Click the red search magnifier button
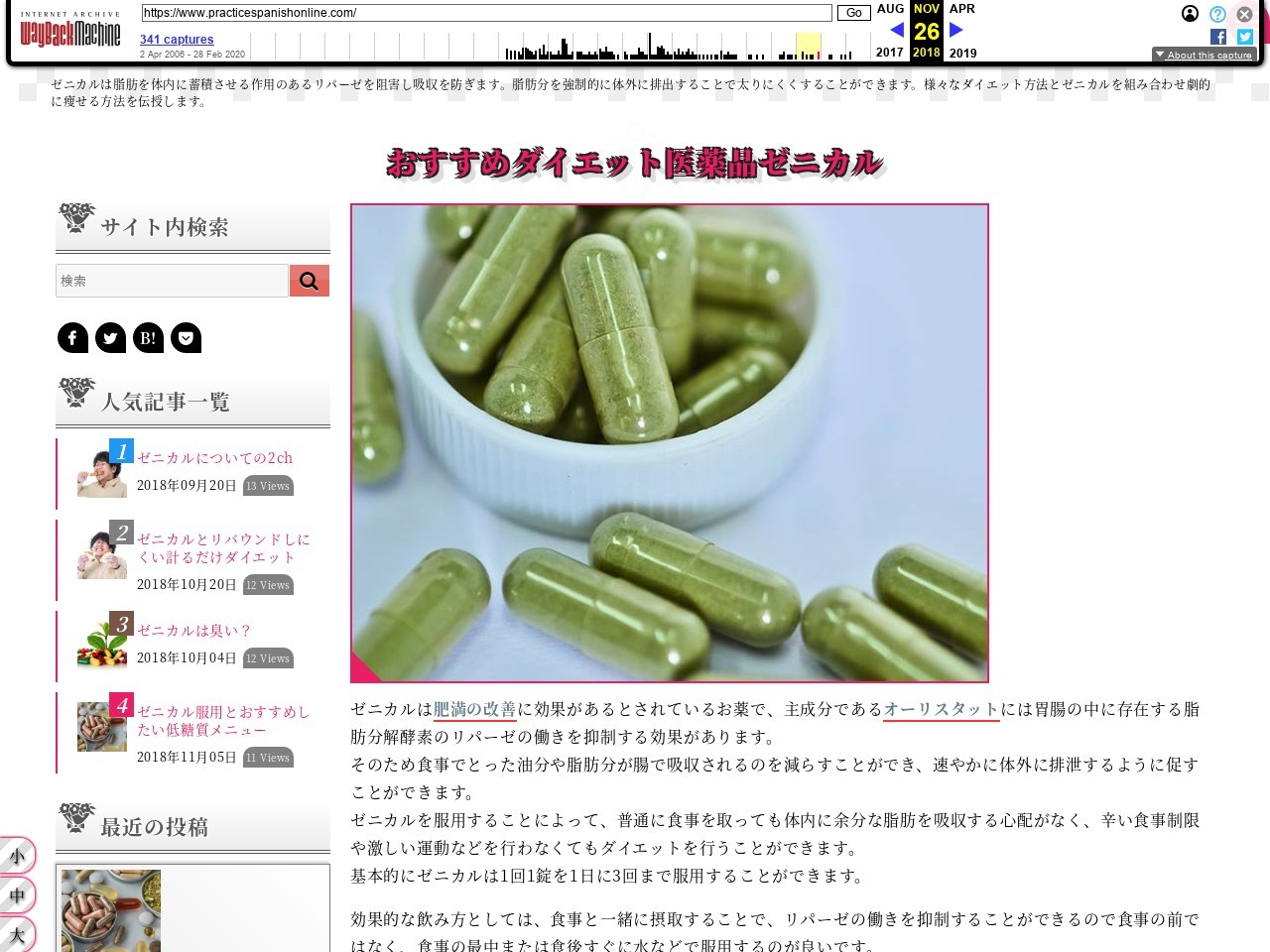The height and width of the screenshot is (952, 1270). (309, 281)
